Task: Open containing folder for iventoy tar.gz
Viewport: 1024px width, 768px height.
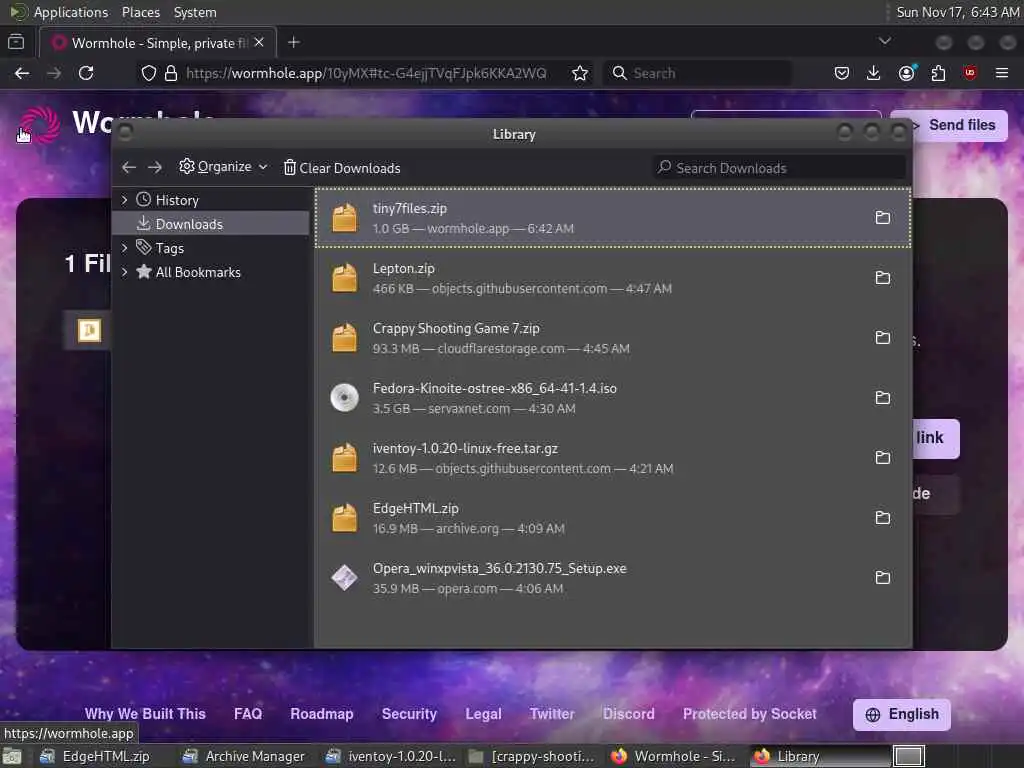Action: [x=882, y=457]
